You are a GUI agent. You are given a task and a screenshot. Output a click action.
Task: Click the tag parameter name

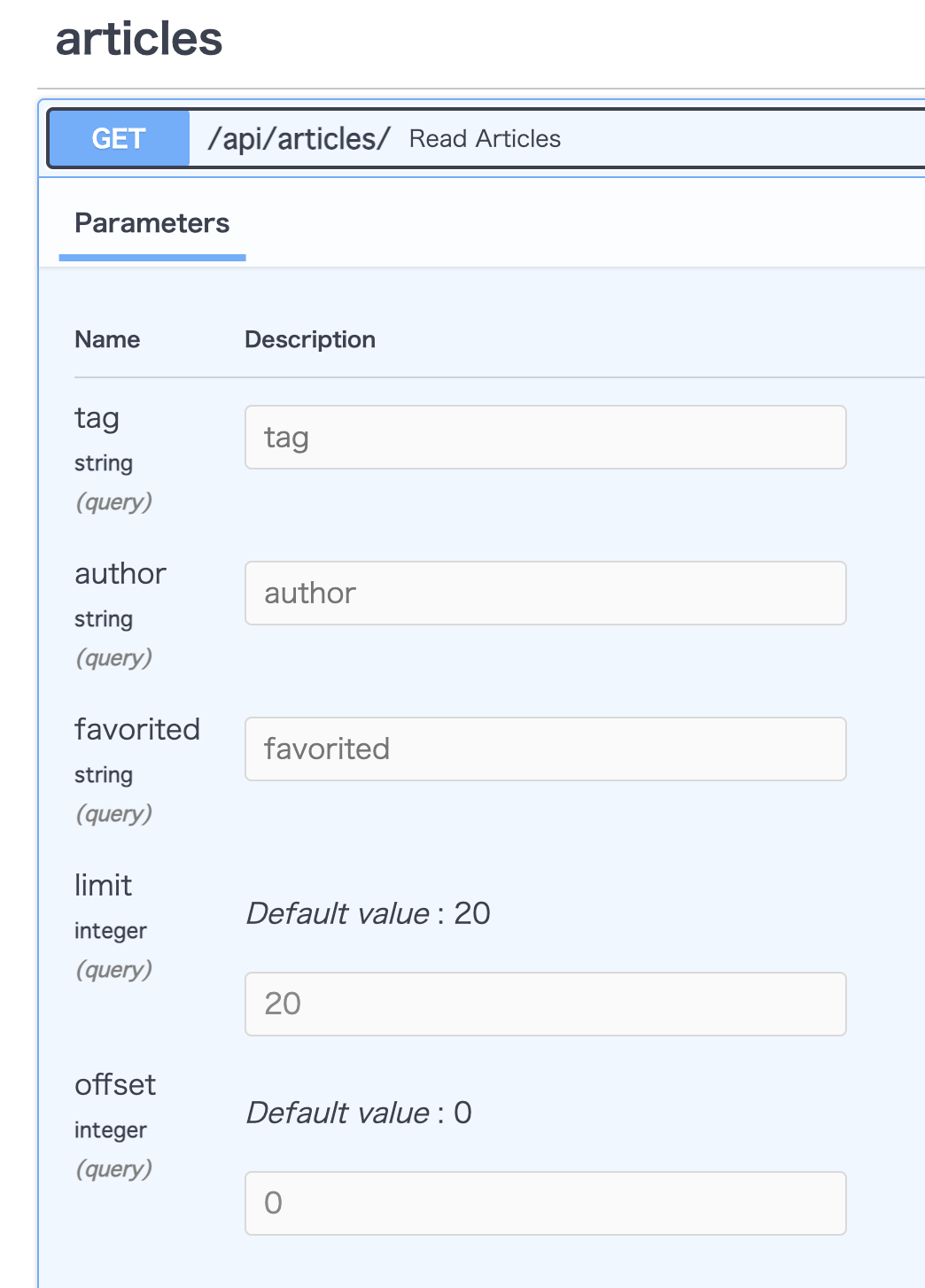(x=97, y=418)
